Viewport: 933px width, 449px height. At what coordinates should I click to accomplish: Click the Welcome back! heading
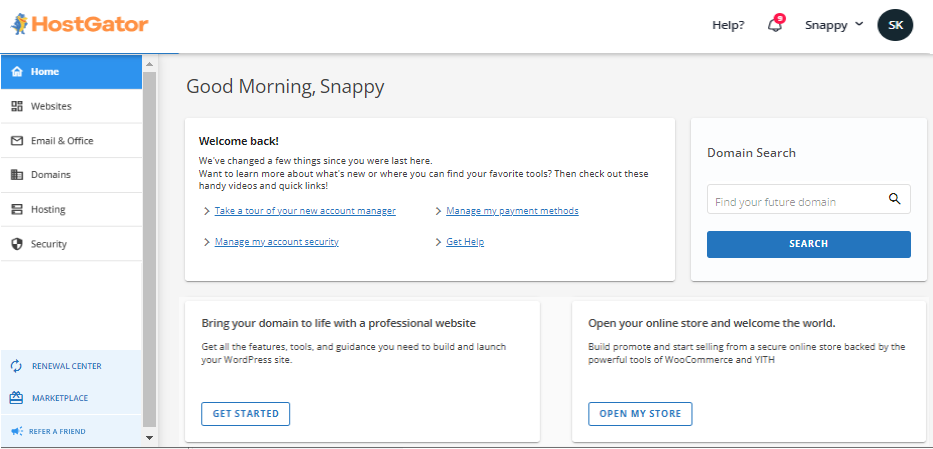239,141
